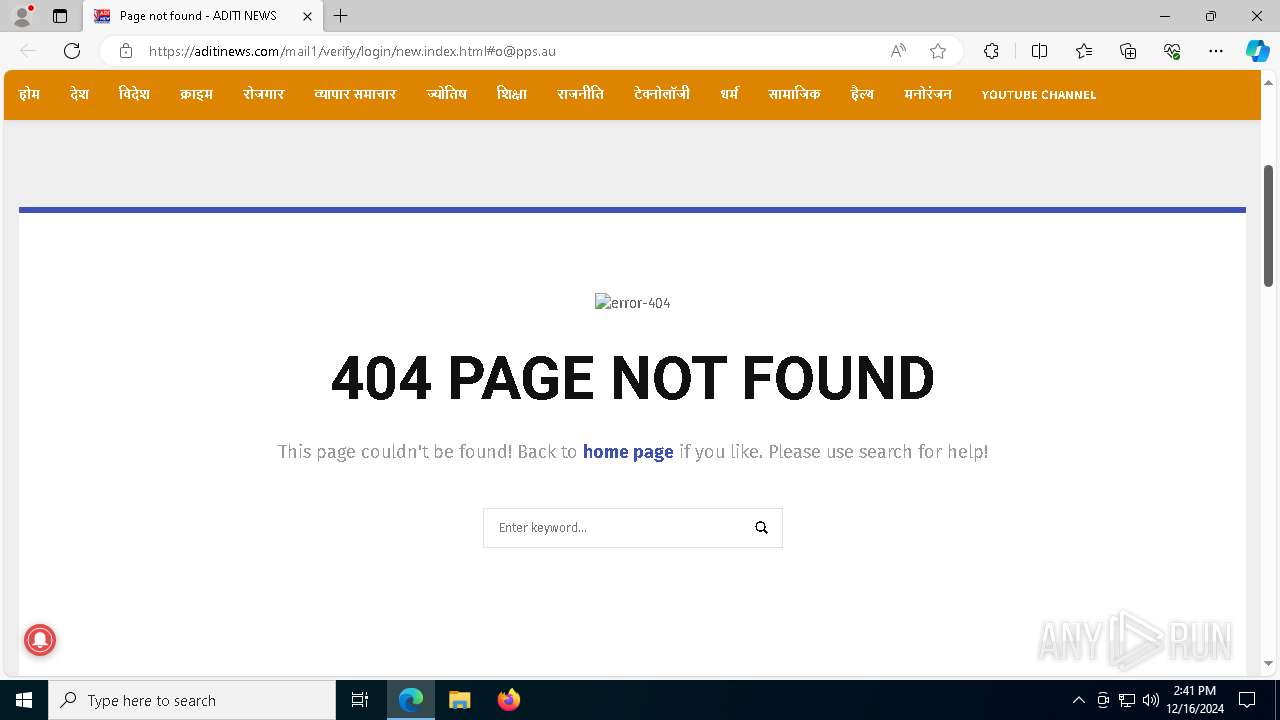Open the सामाजिक menu item

tap(794, 94)
